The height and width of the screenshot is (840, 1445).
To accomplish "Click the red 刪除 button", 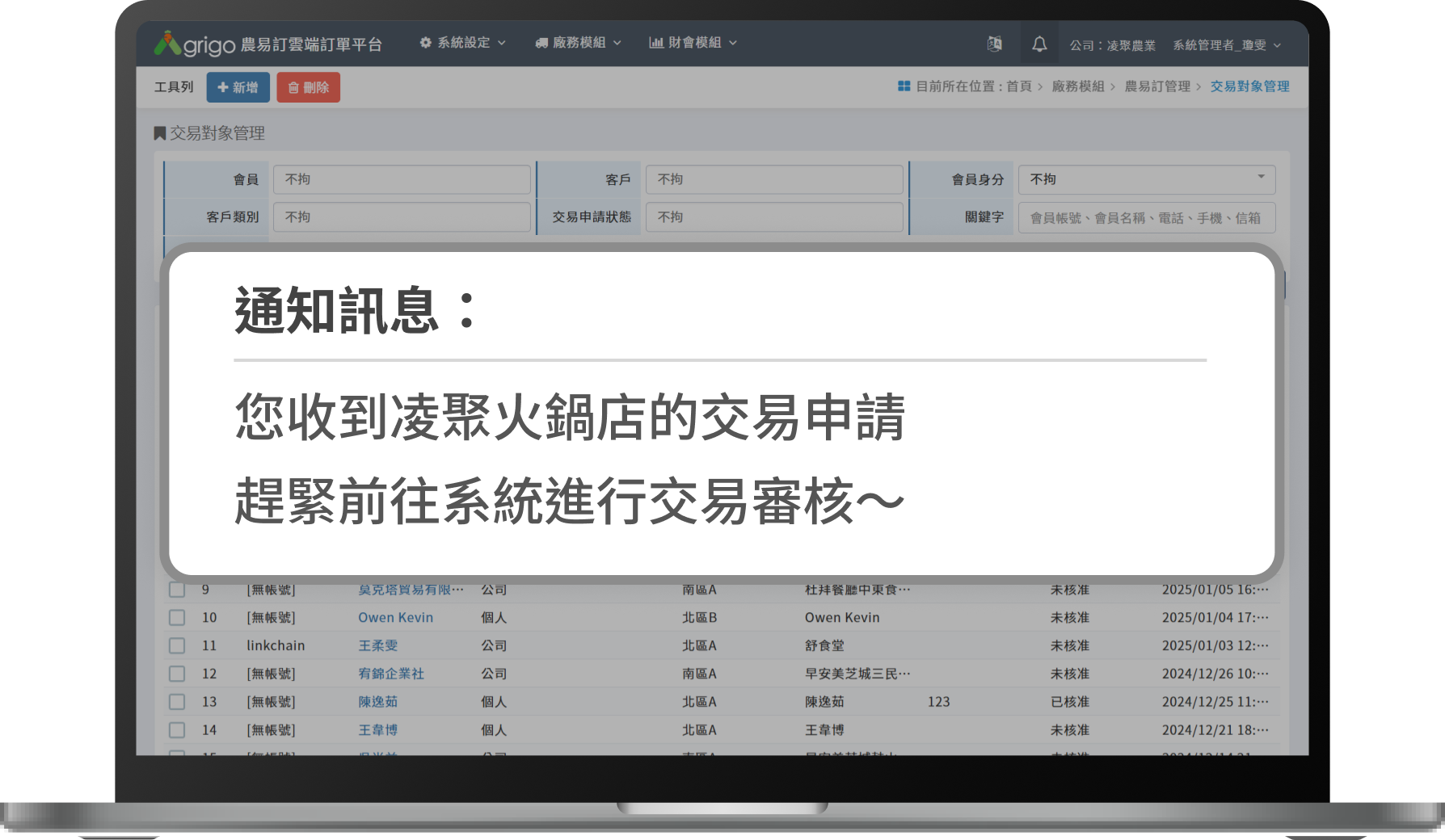I will click(308, 87).
